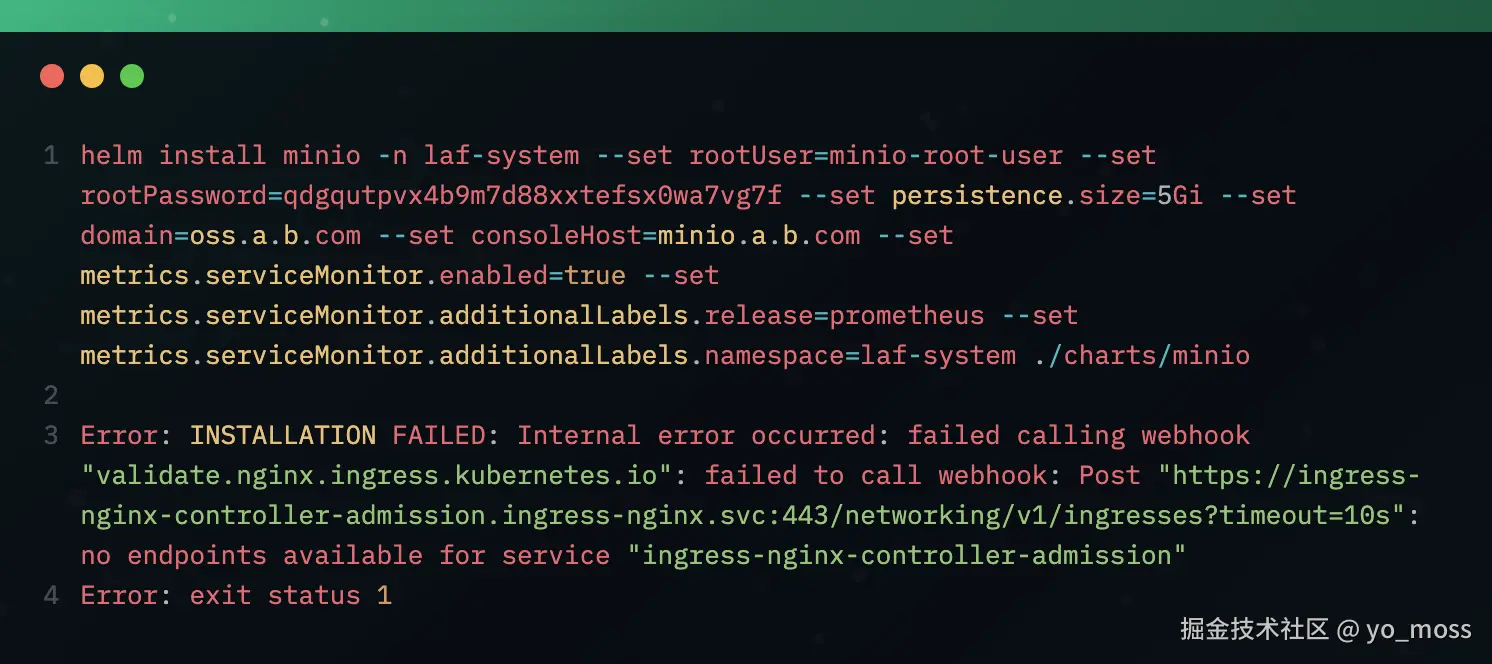
Task: Click line number 4 in gutter
Action: point(51,596)
